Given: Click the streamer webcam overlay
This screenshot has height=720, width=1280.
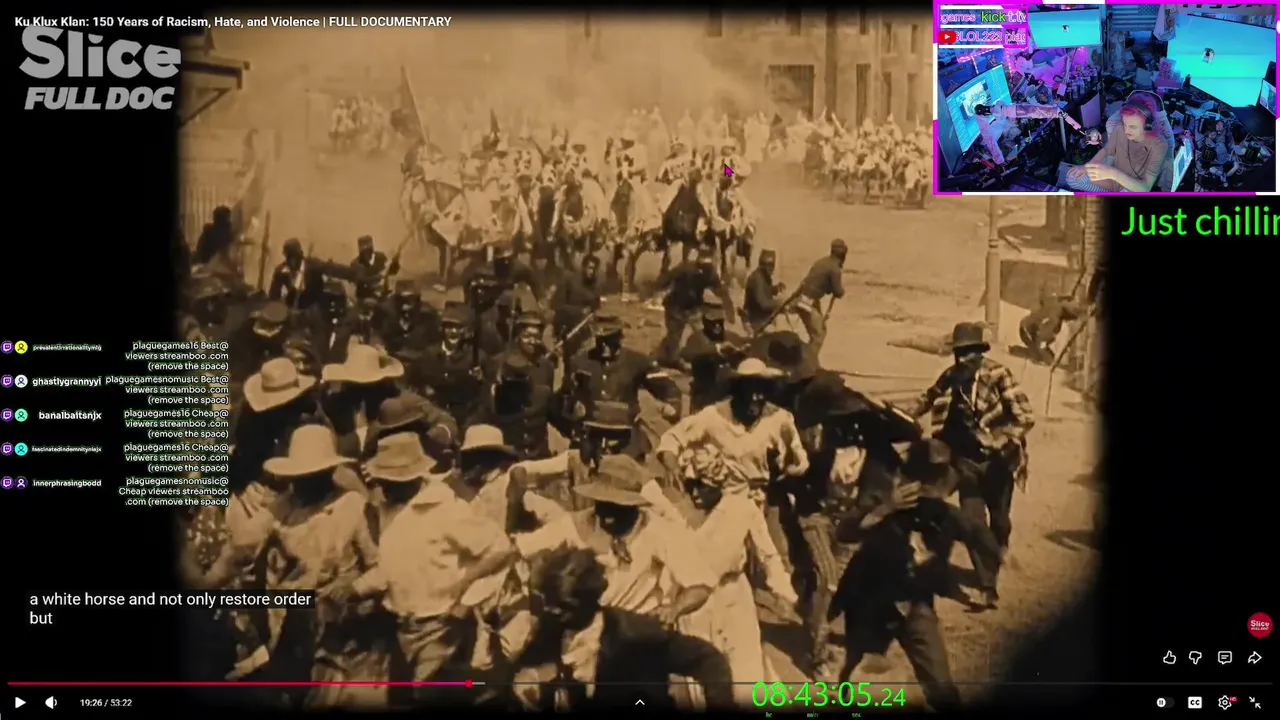Looking at the screenshot, I should (x=1105, y=97).
